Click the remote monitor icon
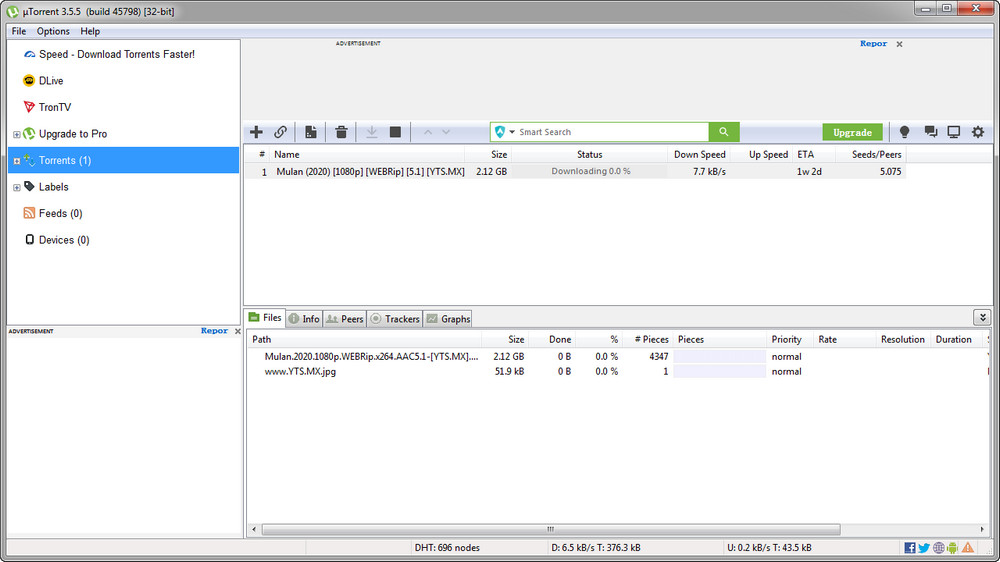This screenshot has width=1000, height=562. [953, 132]
